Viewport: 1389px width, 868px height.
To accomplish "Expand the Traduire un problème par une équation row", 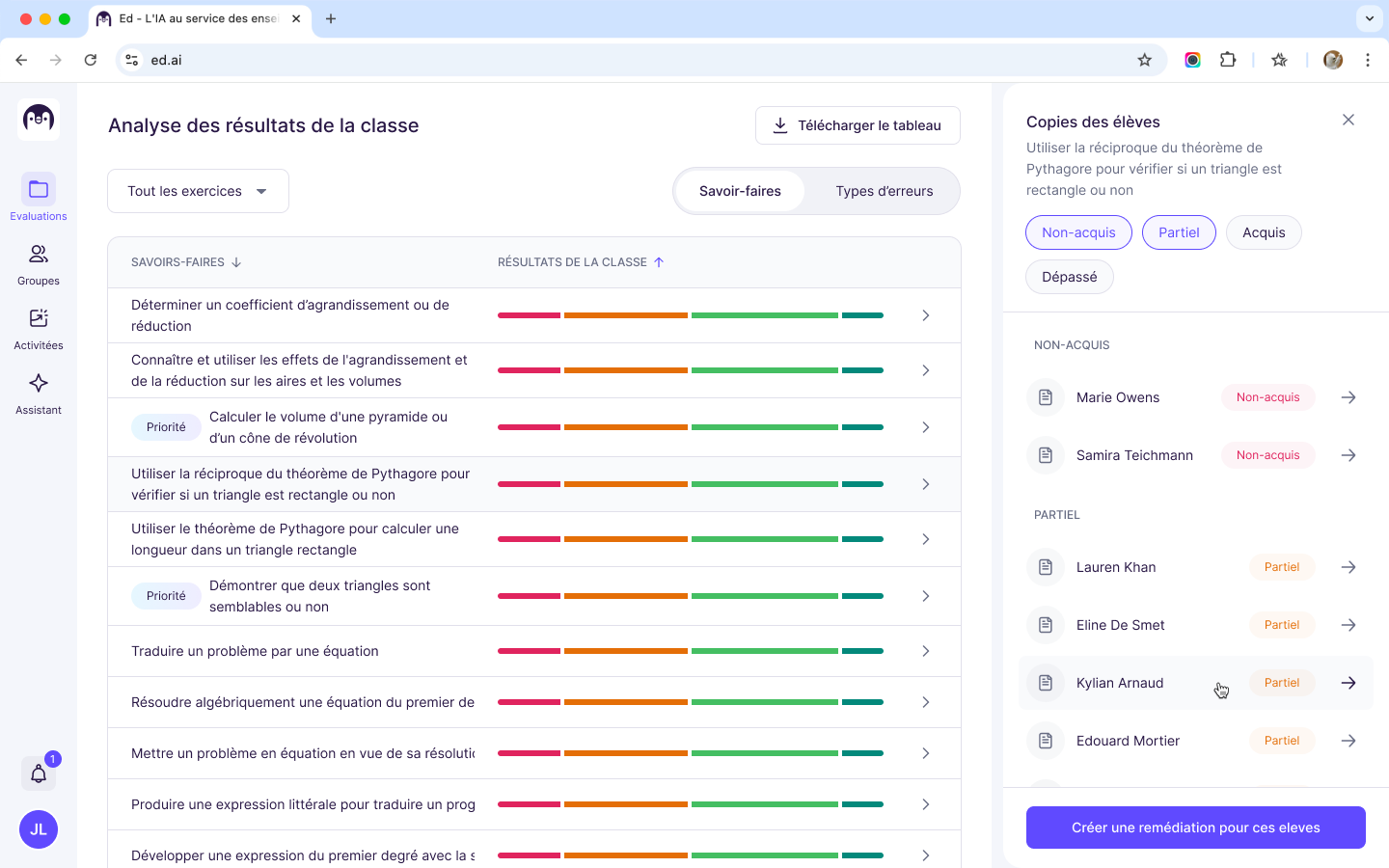I will [x=925, y=651].
